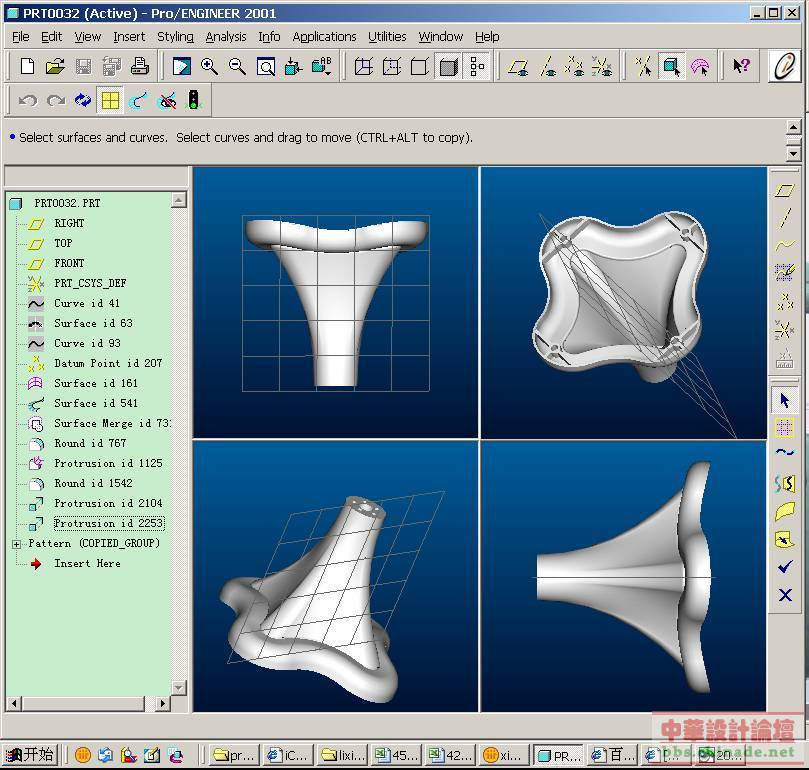
Task: Select Protrusion id 1125 in model tree
Action: pyautogui.click(x=107, y=463)
